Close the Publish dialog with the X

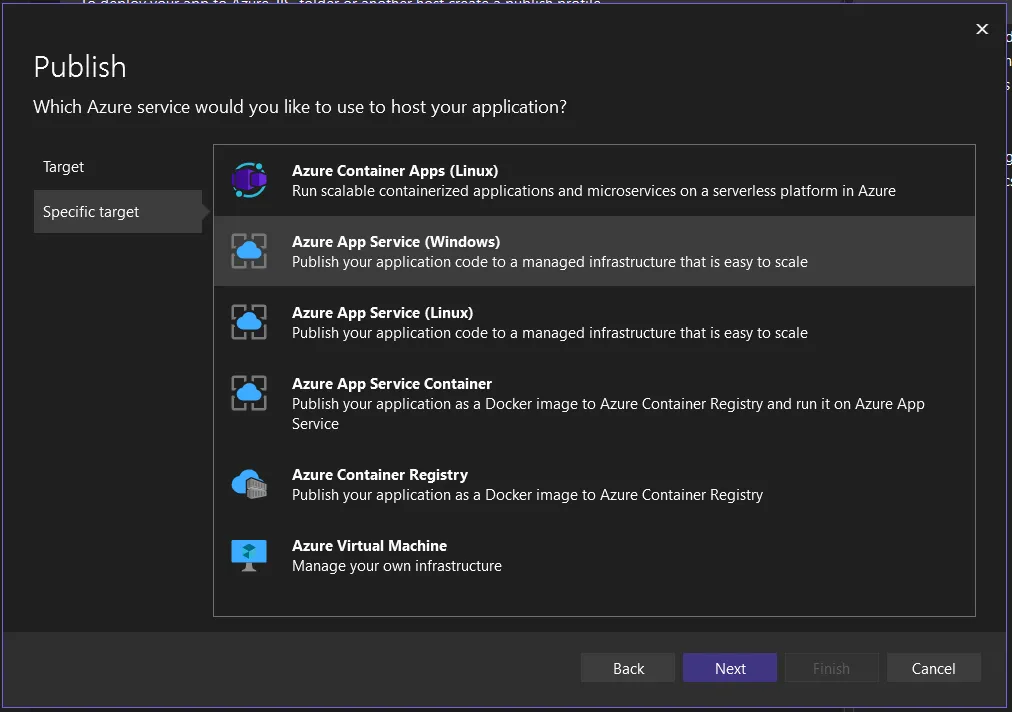coord(982,29)
